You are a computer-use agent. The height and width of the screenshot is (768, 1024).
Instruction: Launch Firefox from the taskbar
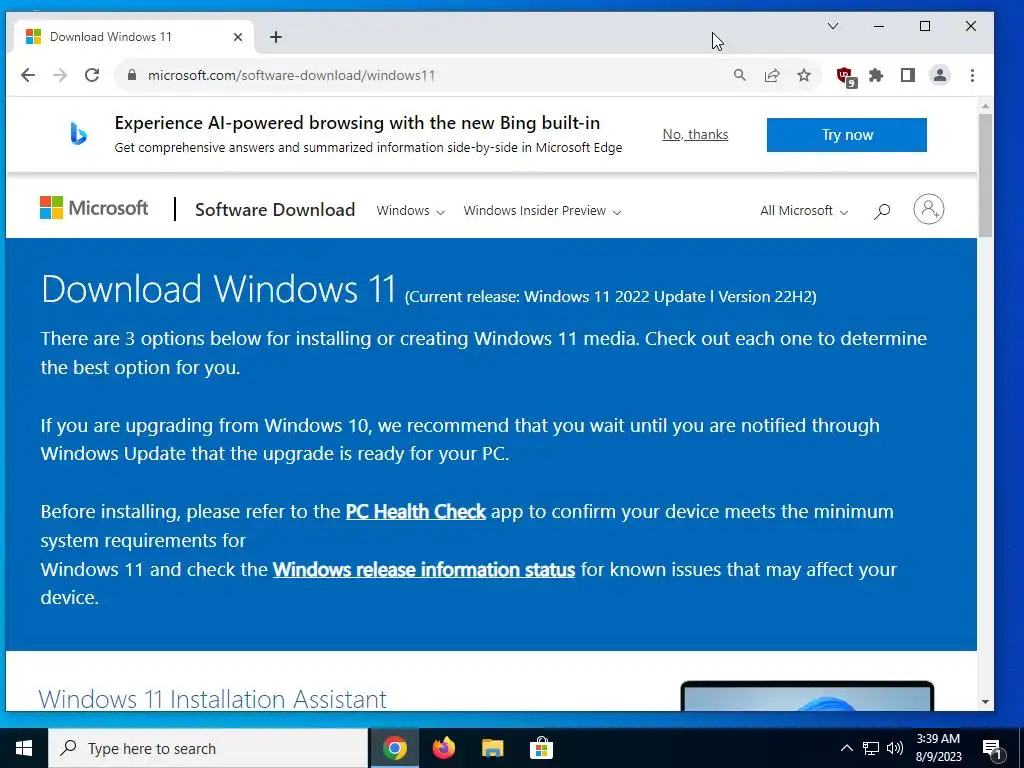[x=443, y=748]
